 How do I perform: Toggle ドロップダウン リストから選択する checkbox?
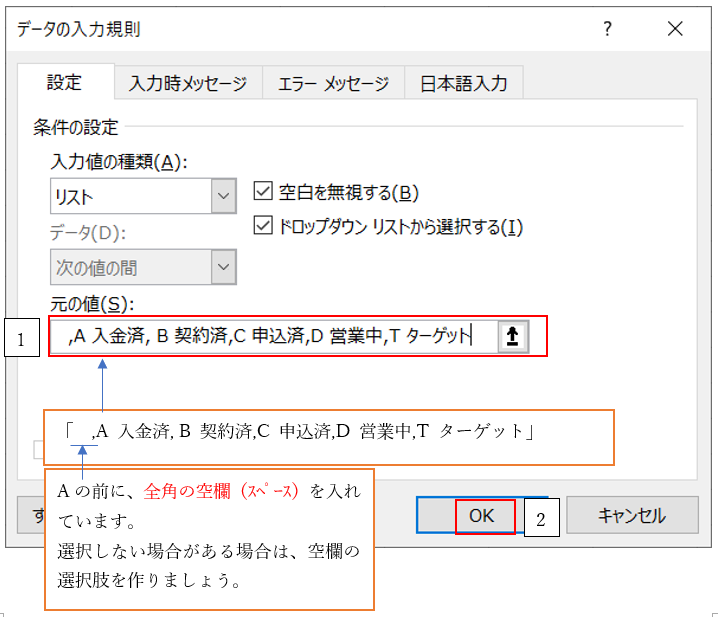[x=264, y=226]
